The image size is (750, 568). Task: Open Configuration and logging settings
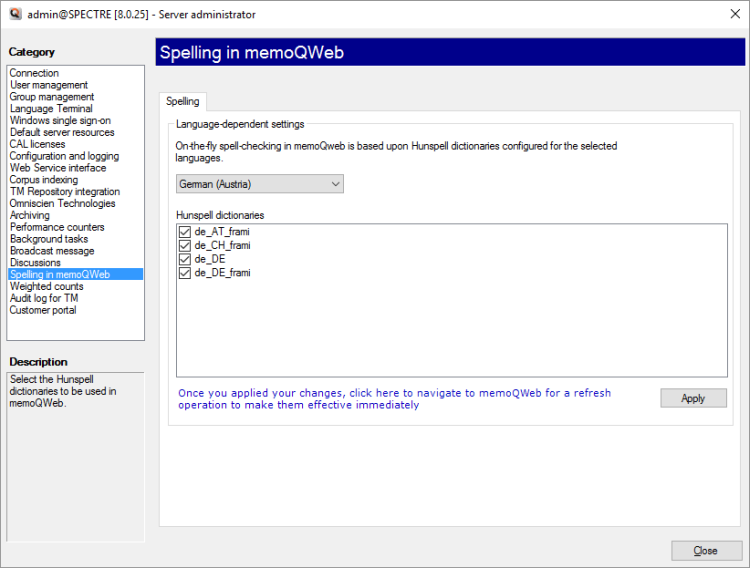pyautogui.click(x=64, y=156)
